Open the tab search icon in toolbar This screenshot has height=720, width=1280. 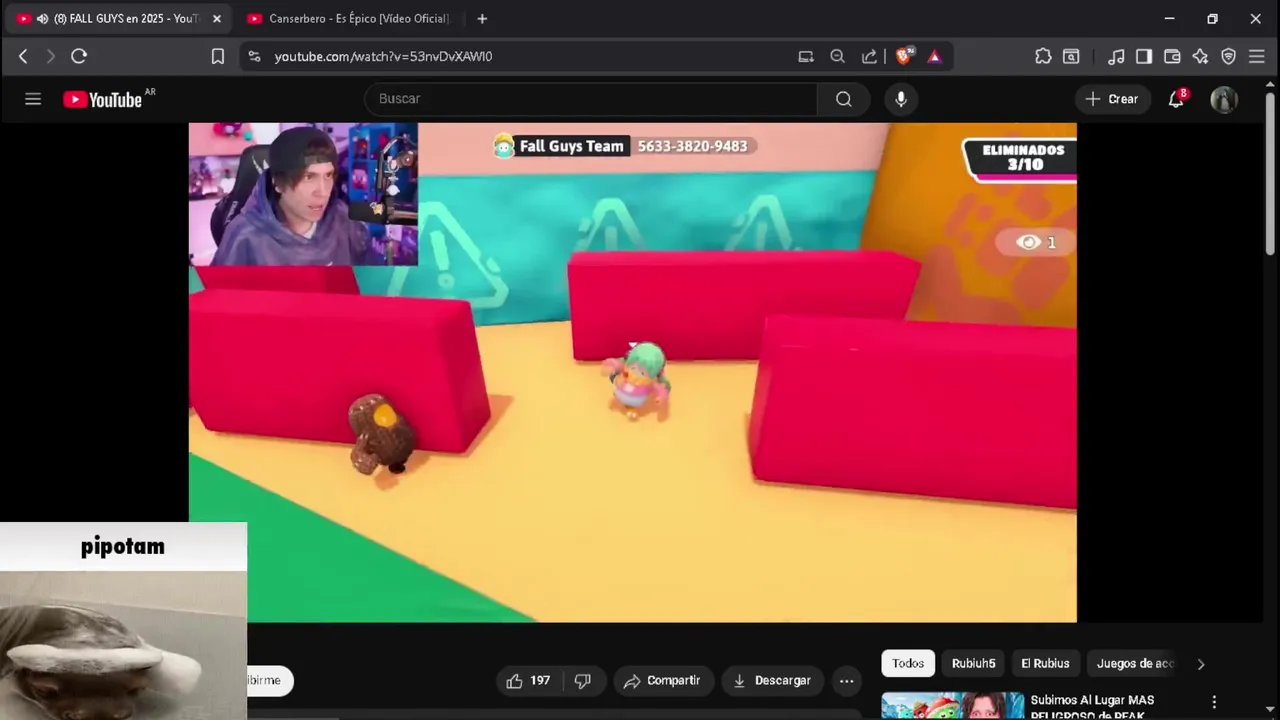[1071, 56]
